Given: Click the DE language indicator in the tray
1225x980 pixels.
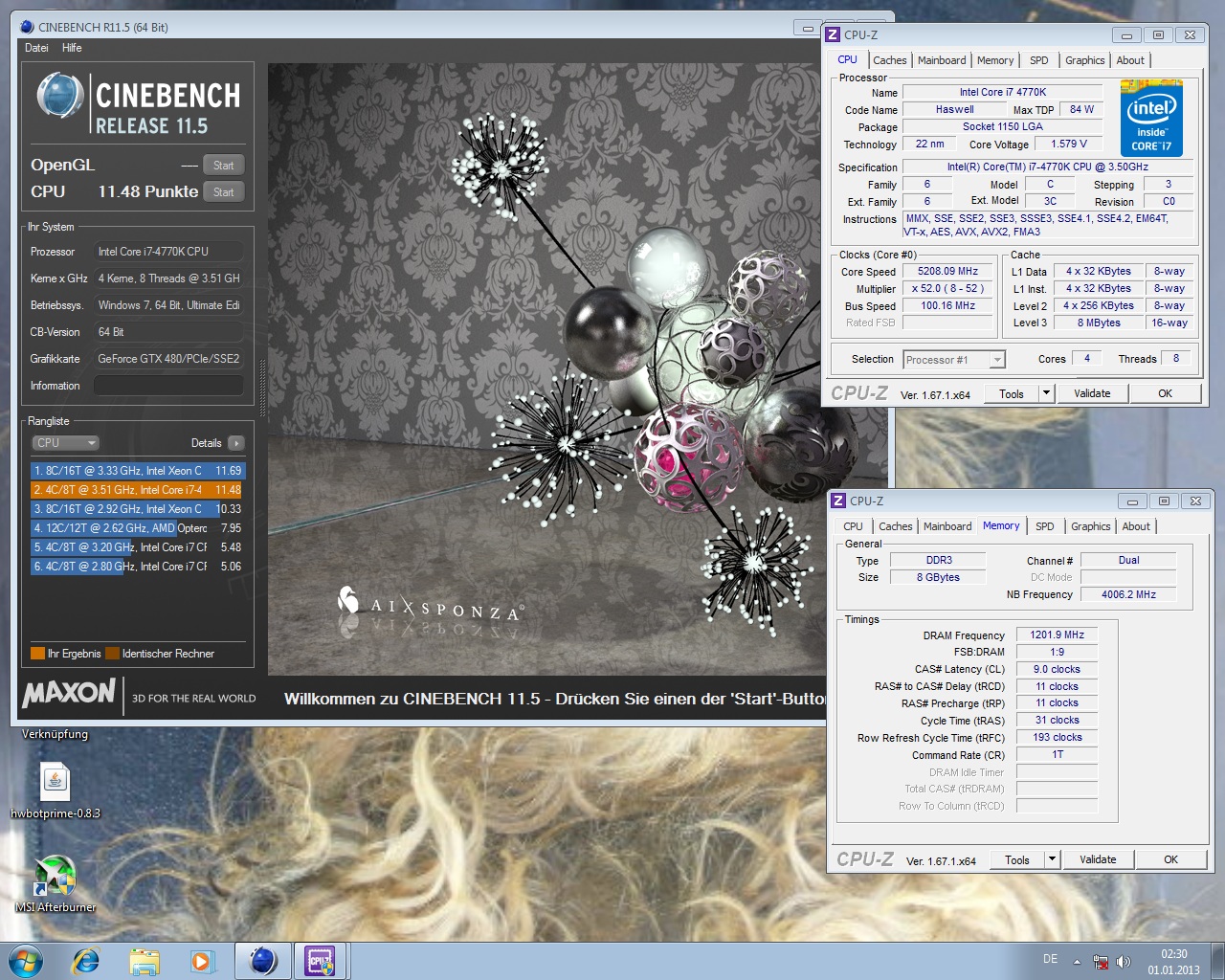Looking at the screenshot, I should pyautogui.click(x=1050, y=959).
